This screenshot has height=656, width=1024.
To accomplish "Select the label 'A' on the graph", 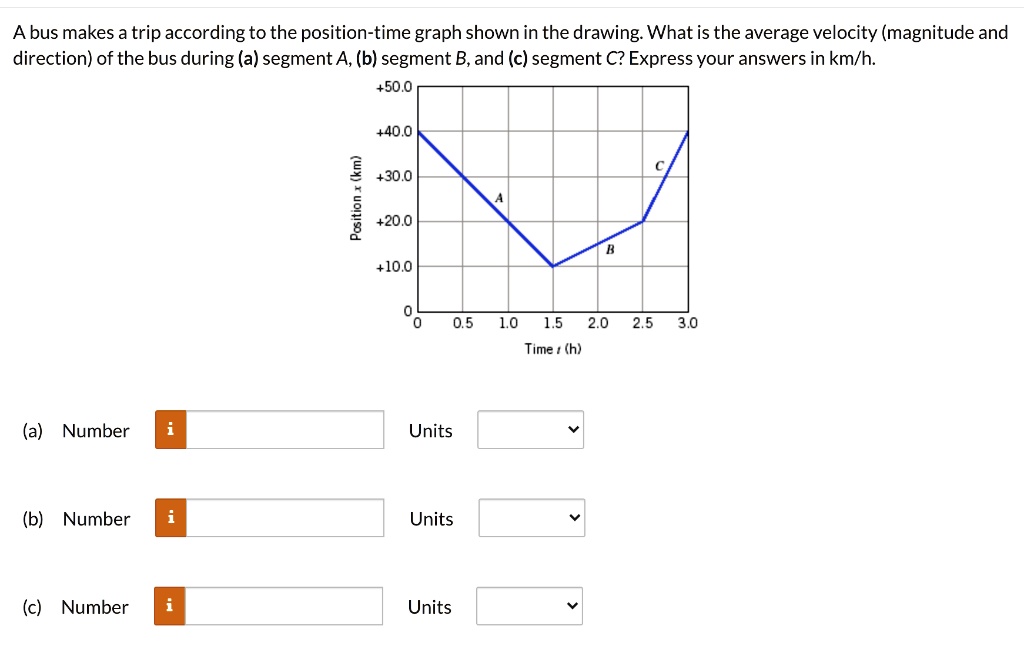I will tap(498, 198).
